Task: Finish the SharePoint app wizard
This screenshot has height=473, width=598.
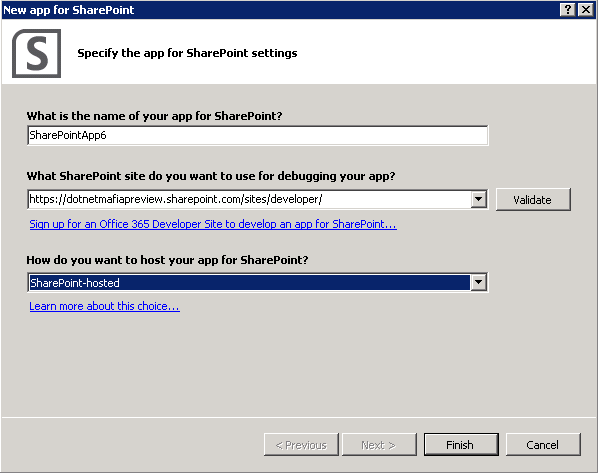Action: (461, 445)
